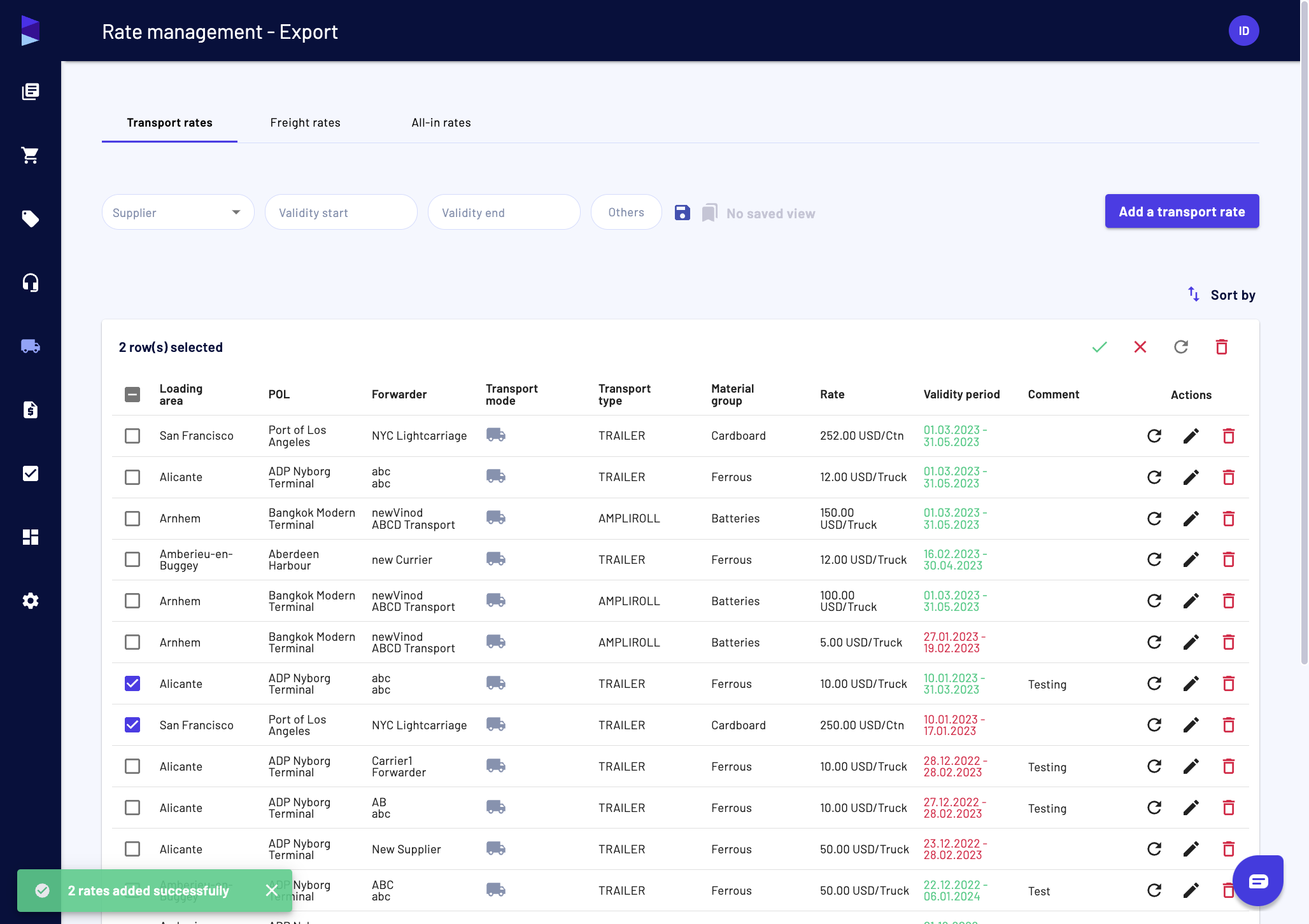Renew selected rows using the refresh icon
Image resolution: width=1309 pixels, height=924 pixels.
pos(1181,347)
